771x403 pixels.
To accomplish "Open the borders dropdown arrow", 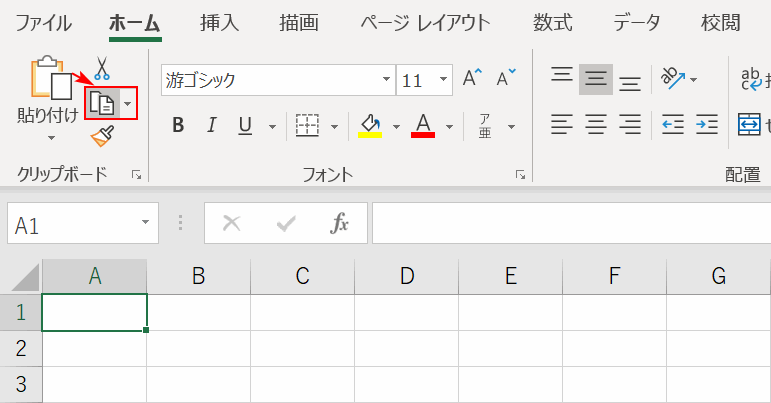I will [x=334, y=127].
